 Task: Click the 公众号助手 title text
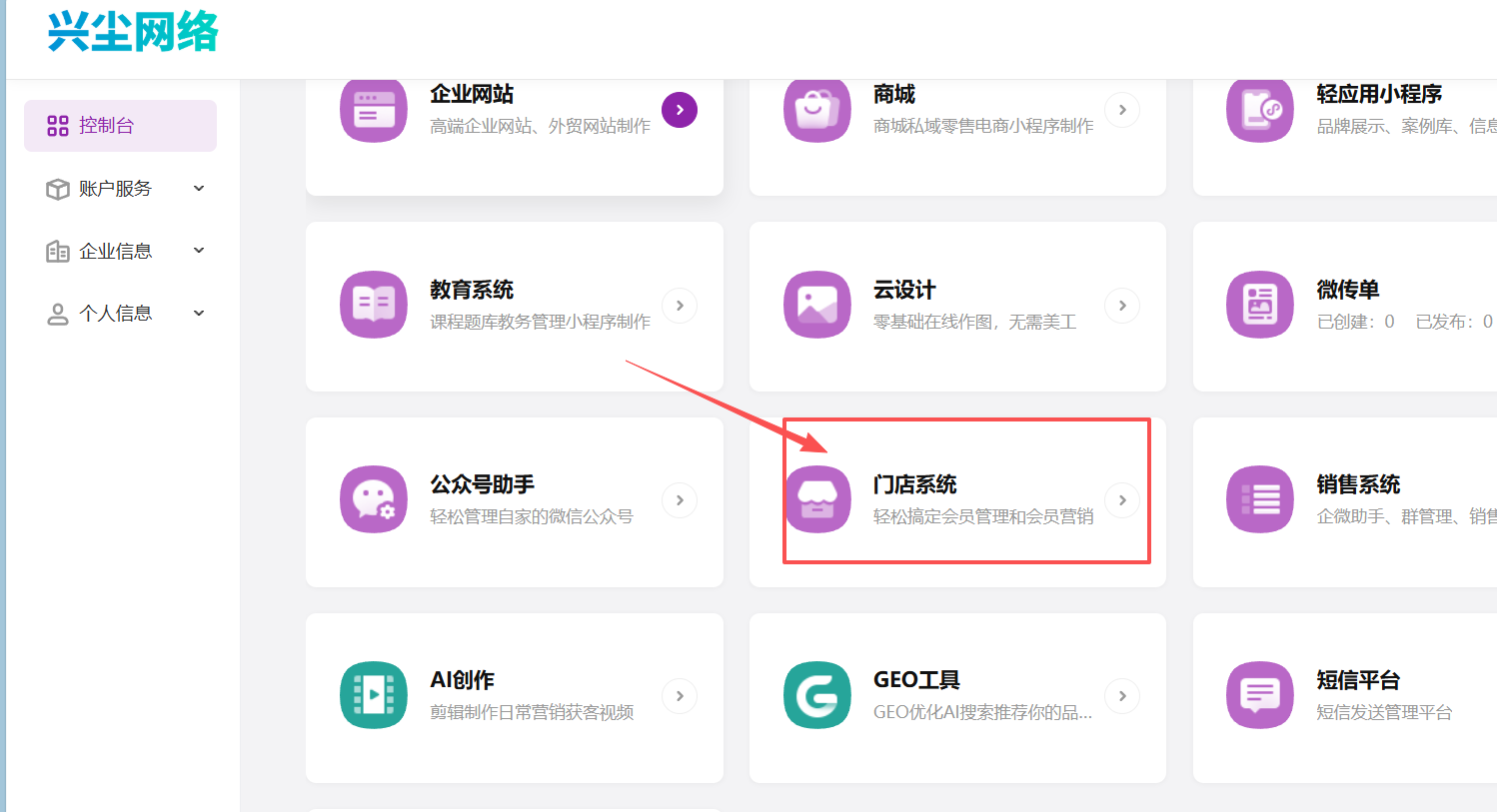482,484
